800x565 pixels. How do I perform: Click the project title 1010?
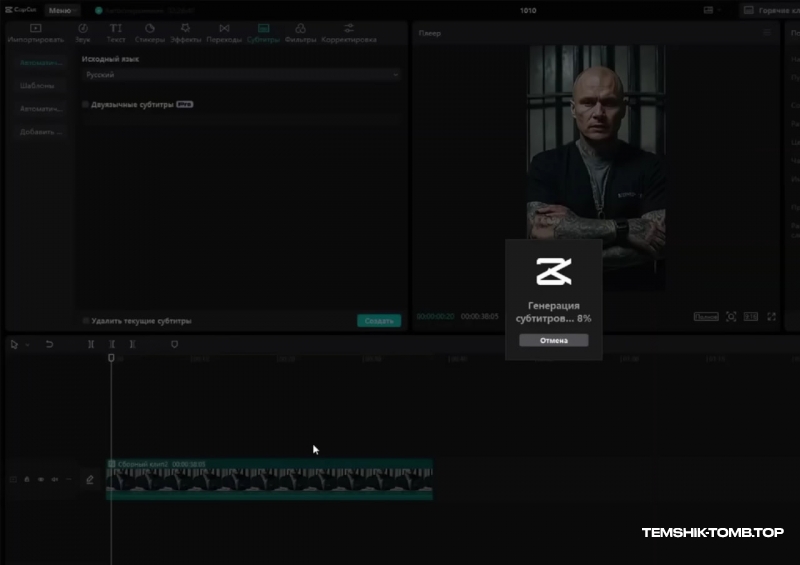tap(528, 10)
